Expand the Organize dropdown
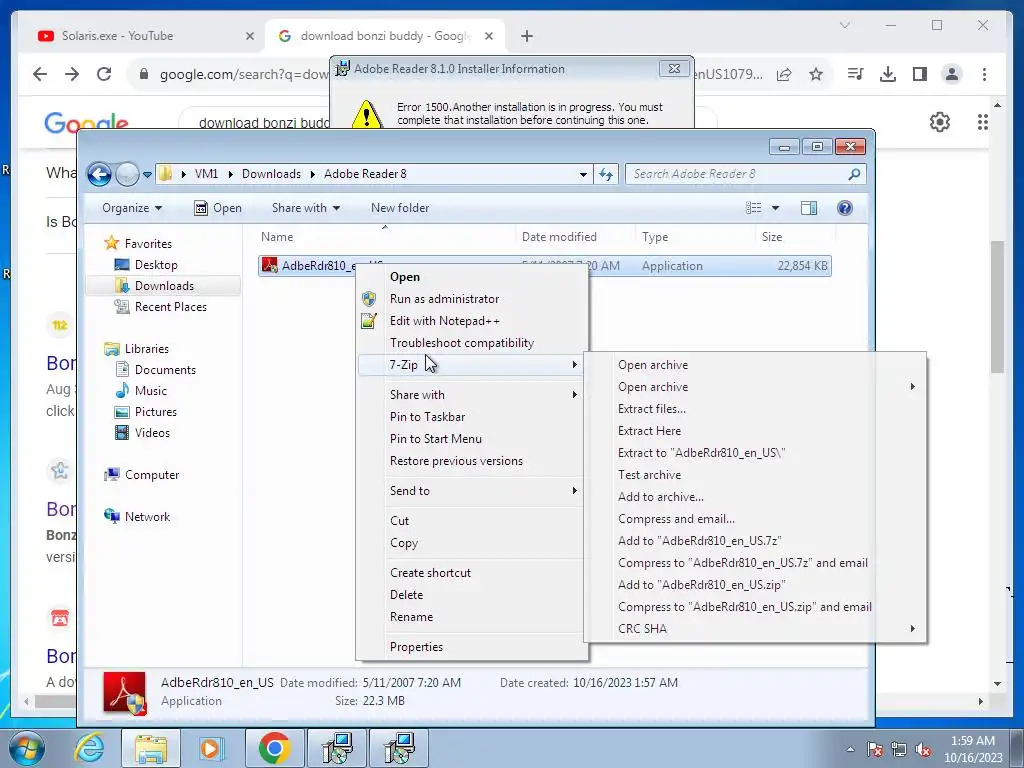The image size is (1024, 768). [131, 208]
